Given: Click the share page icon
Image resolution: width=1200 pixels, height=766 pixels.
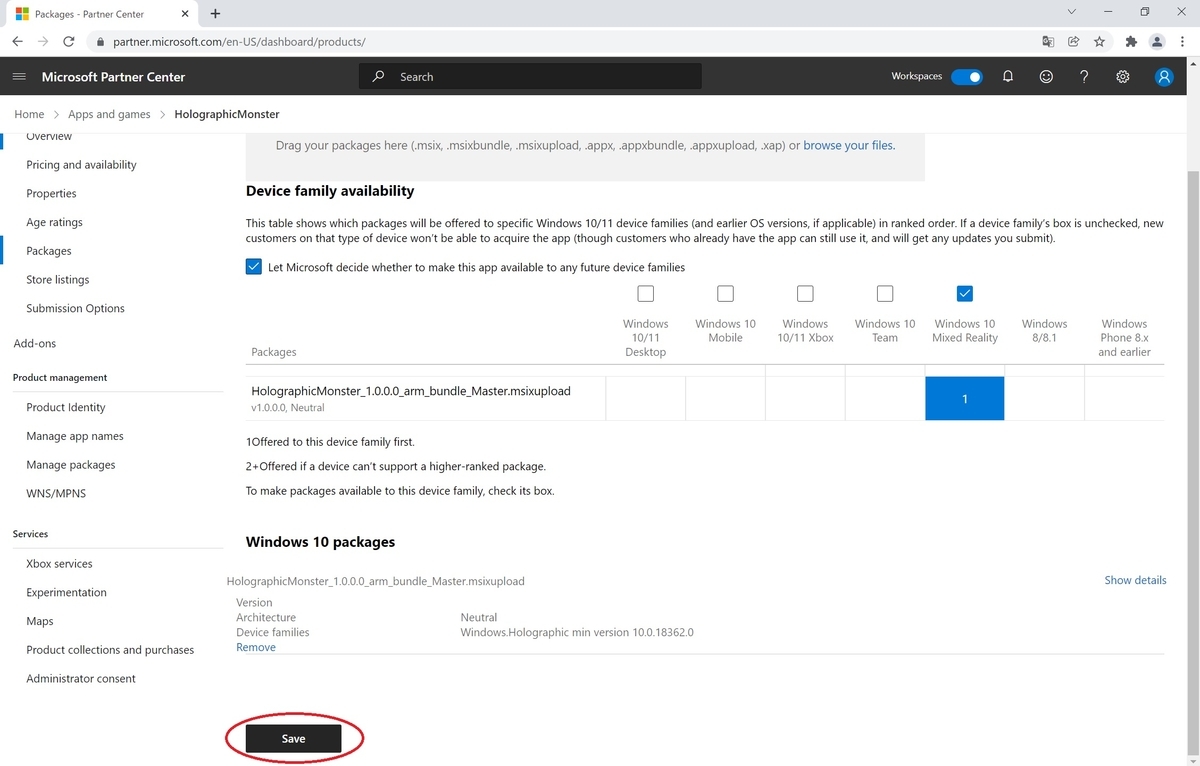Looking at the screenshot, I should tap(1073, 42).
